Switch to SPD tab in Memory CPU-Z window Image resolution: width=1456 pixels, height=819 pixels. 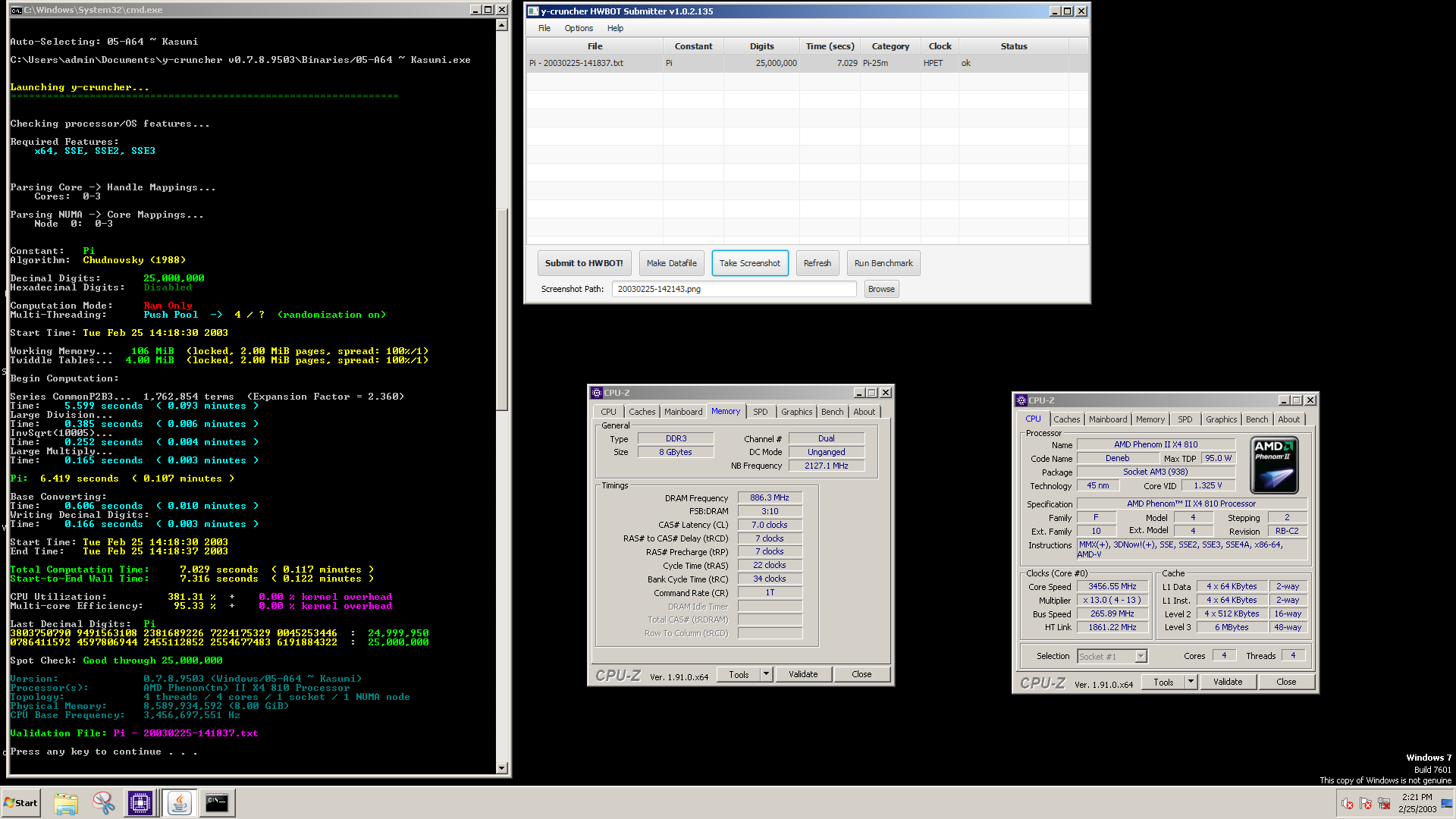(761, 412)
